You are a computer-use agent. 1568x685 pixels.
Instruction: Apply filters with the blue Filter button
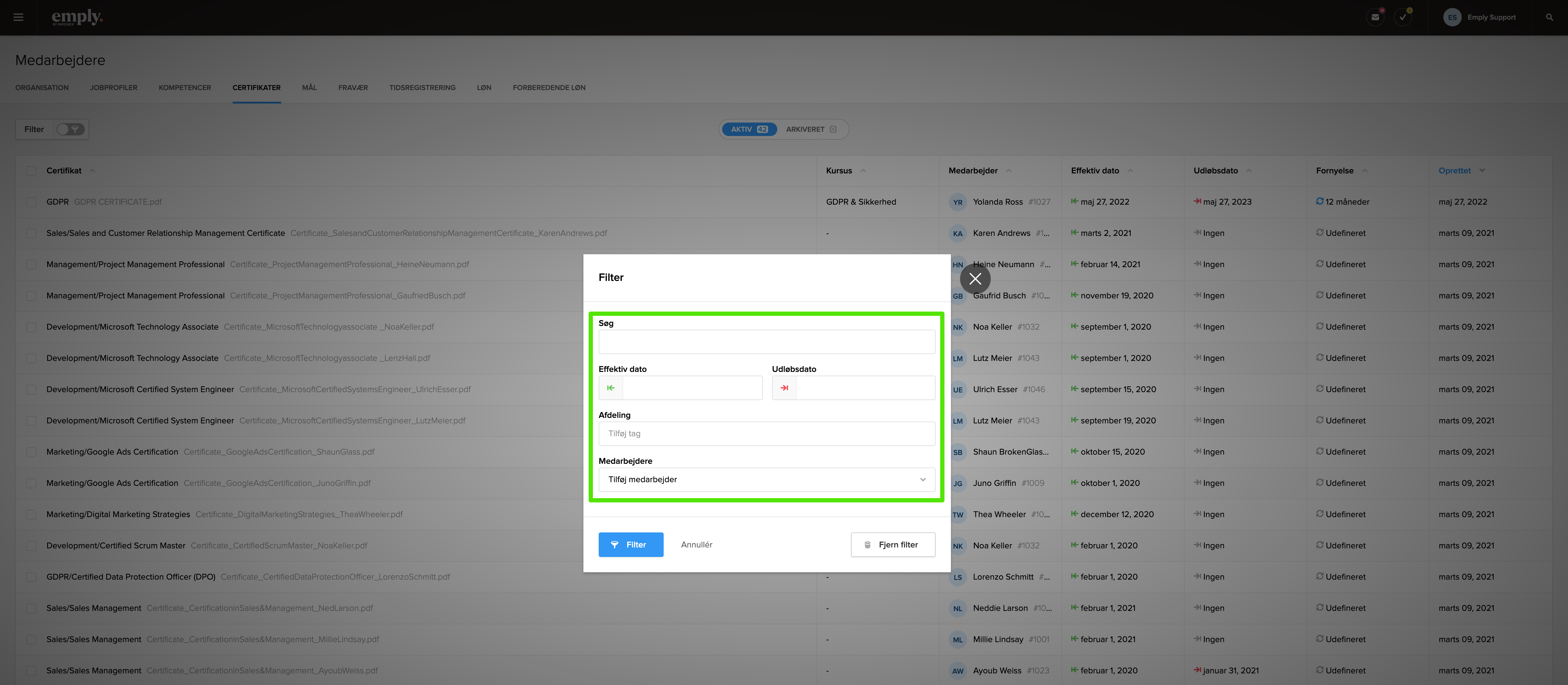pyautogui.click(x=630, y=544)
